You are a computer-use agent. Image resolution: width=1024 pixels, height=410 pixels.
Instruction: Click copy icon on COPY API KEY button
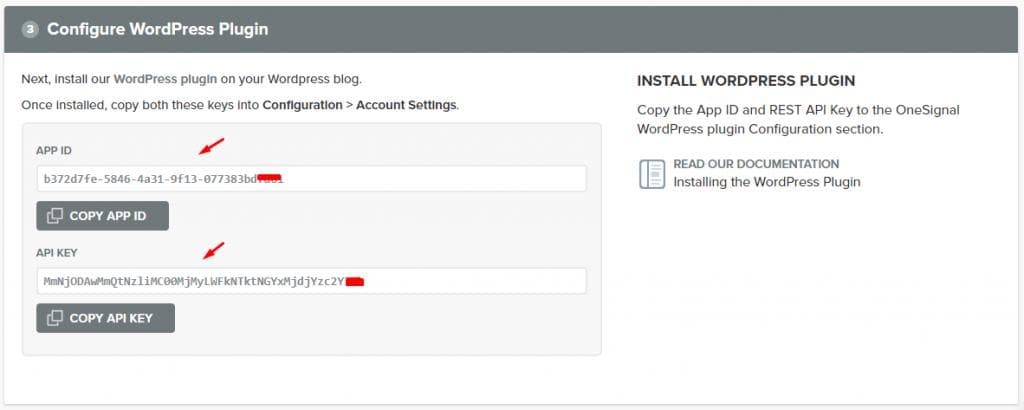(56, 318)
